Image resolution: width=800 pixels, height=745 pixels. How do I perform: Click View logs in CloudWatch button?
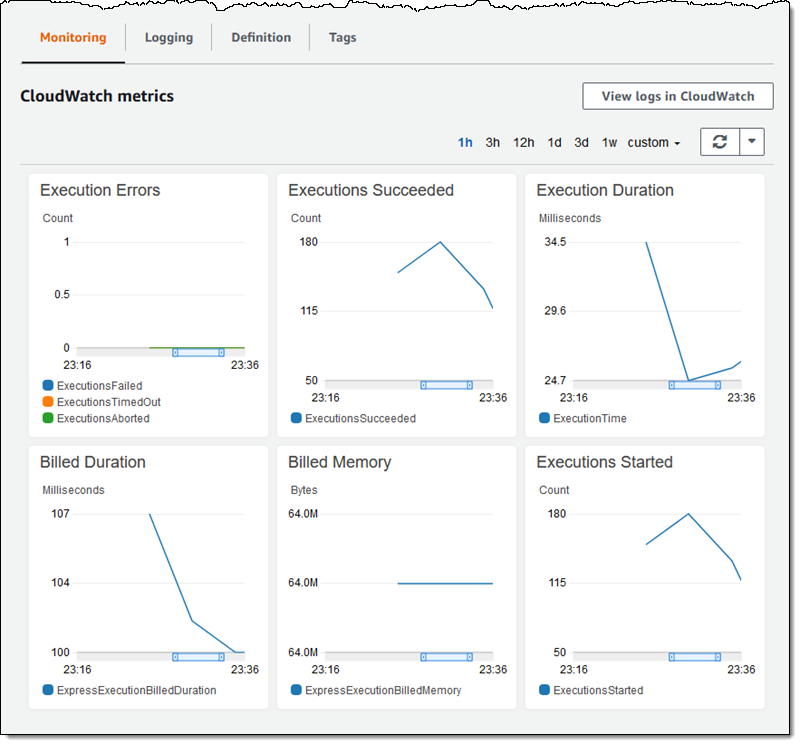678,97
